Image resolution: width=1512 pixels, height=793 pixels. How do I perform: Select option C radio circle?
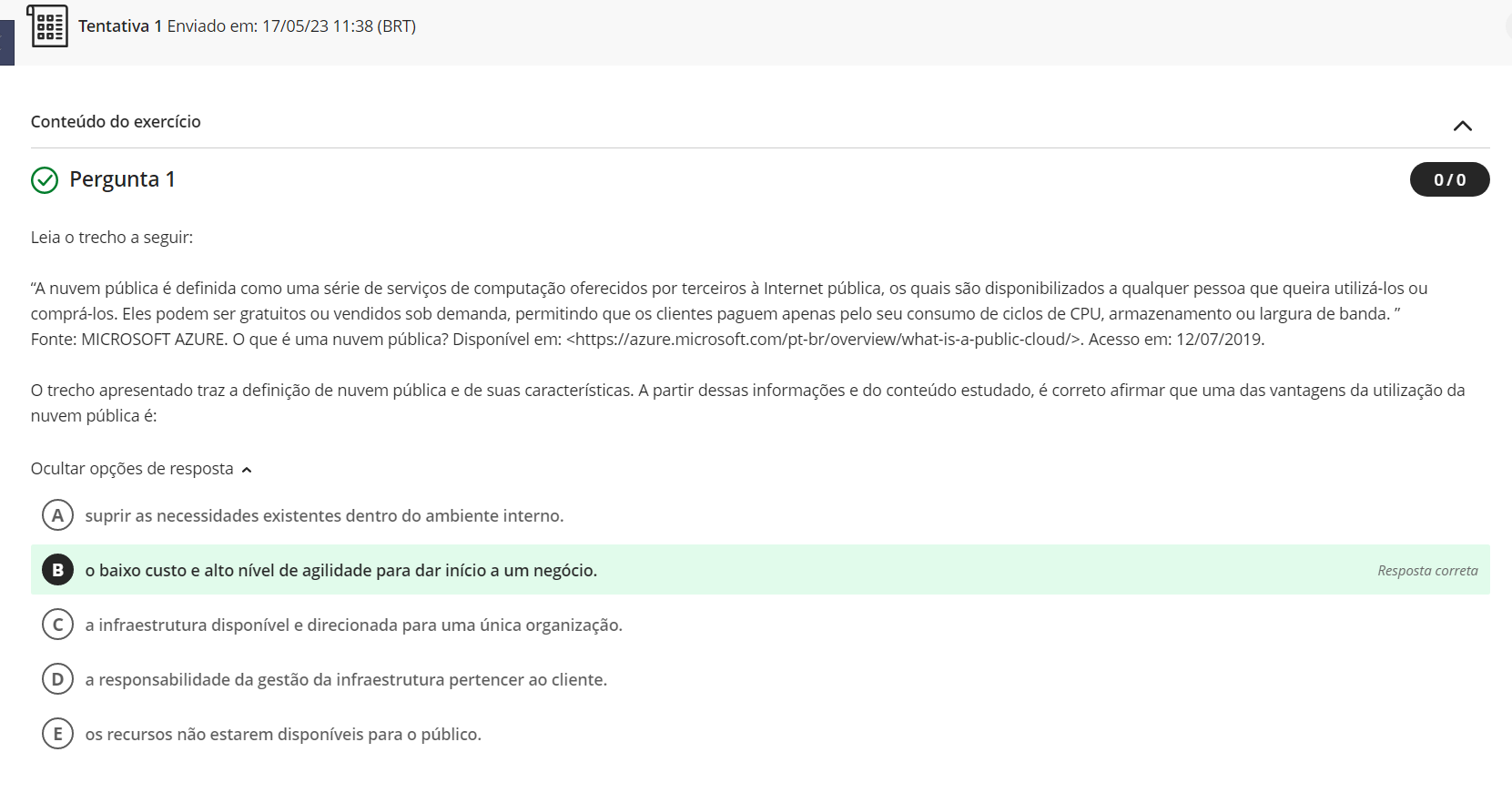point(57,625)
